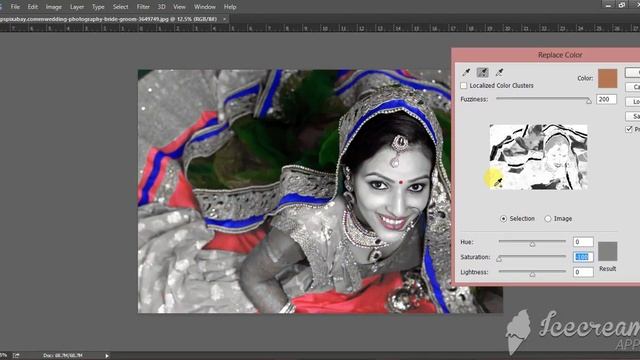Minimize the Photoshop window
640x360 pixels.
[608, 5]
